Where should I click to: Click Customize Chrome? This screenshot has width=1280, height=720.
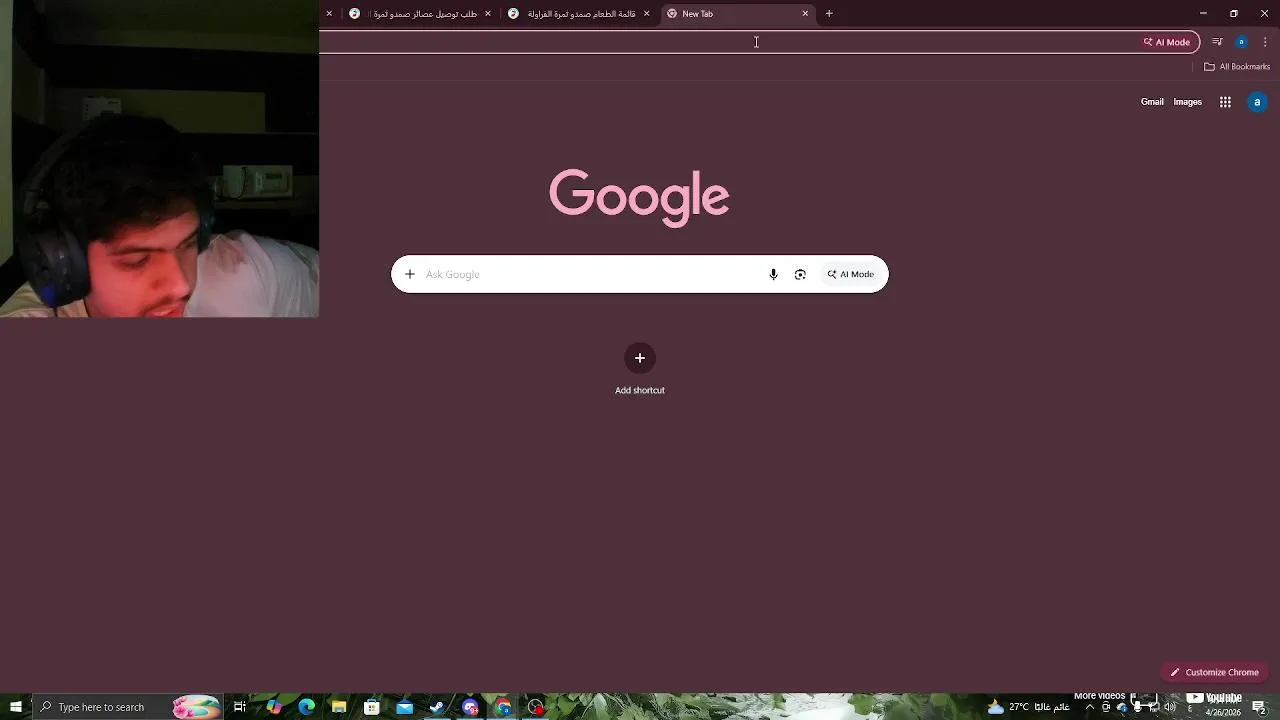coord(1214,672)
